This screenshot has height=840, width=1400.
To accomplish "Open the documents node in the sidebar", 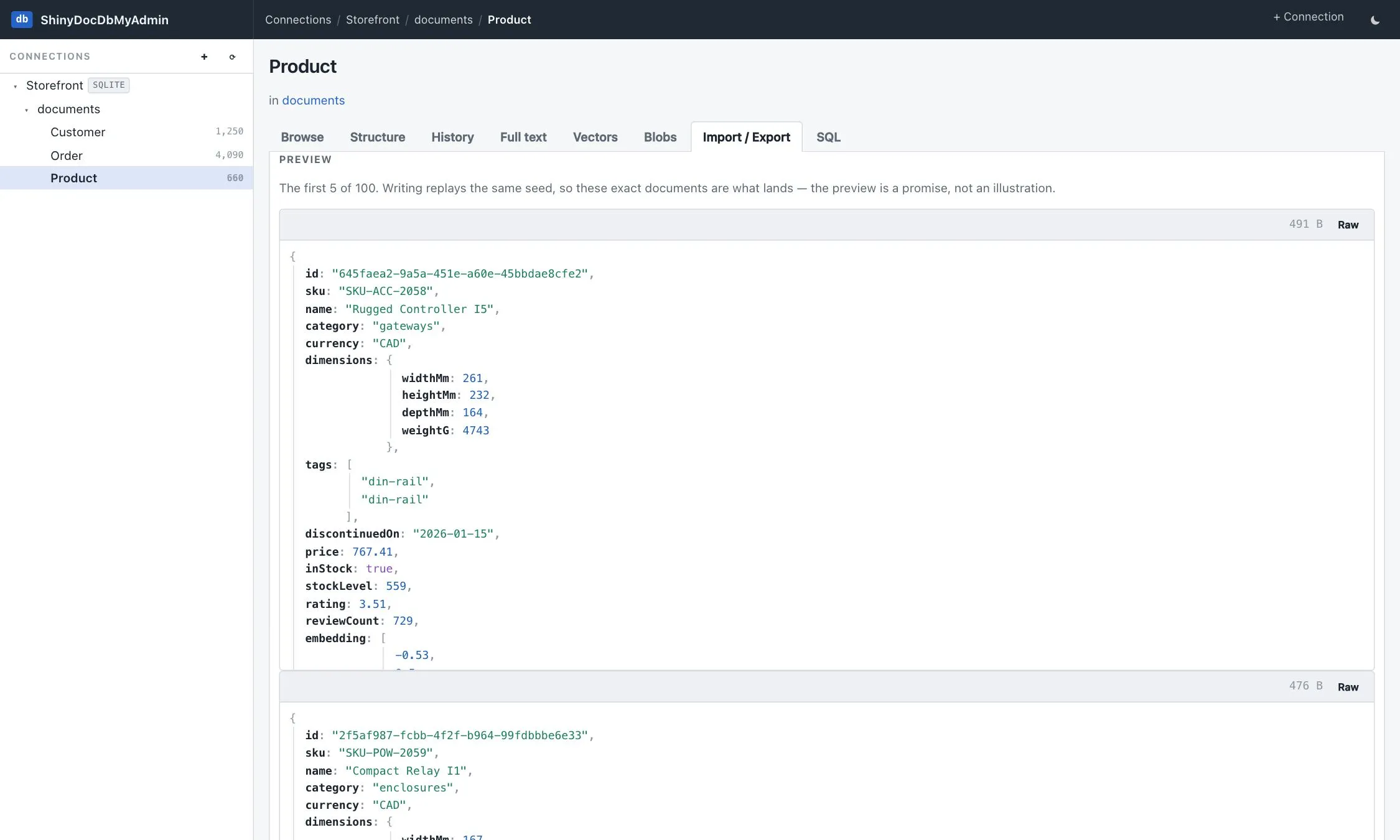I will (68, 109).
